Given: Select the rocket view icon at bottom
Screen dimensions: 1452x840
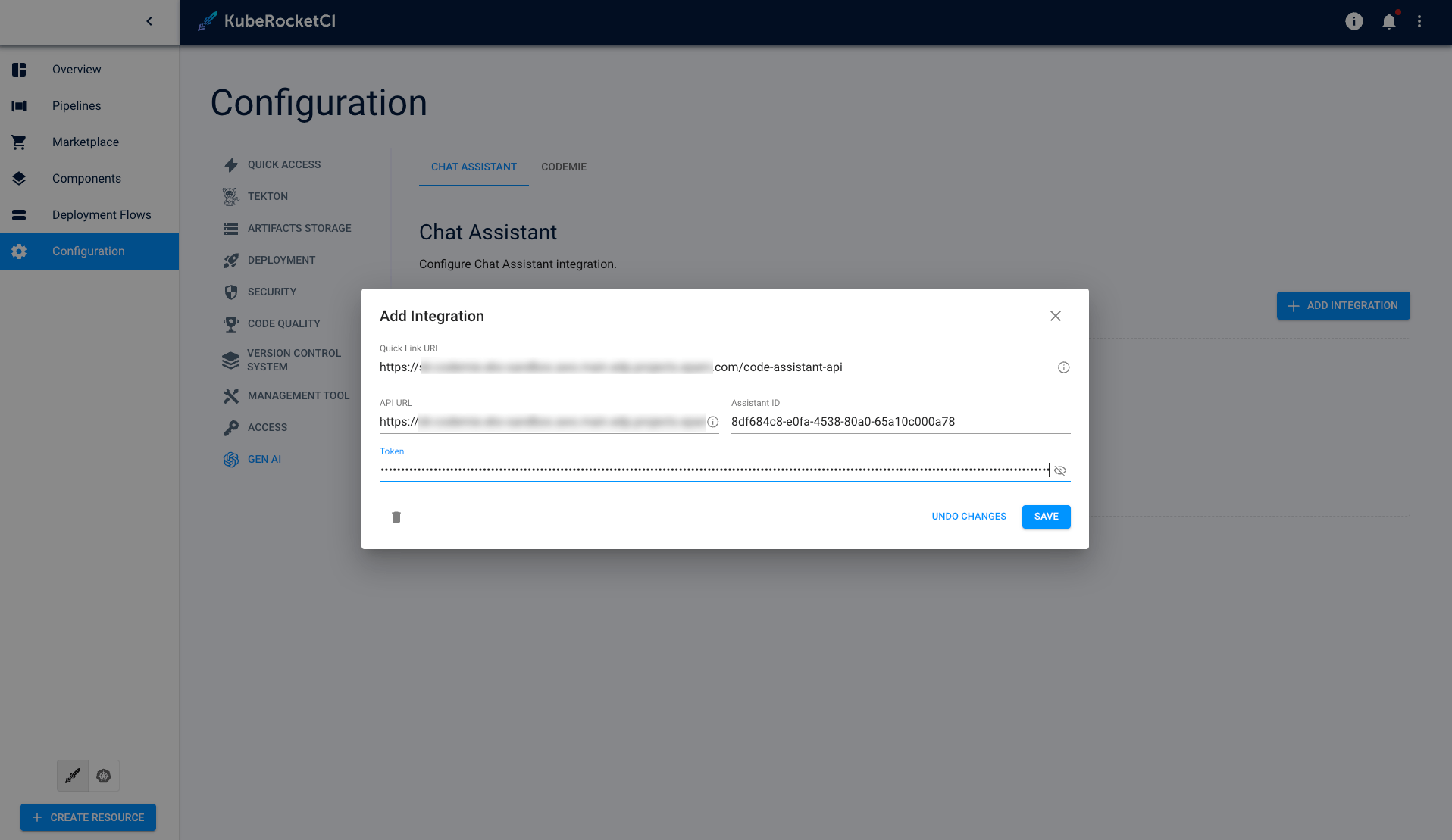Looking at the screenshot, I should [73, 776].
